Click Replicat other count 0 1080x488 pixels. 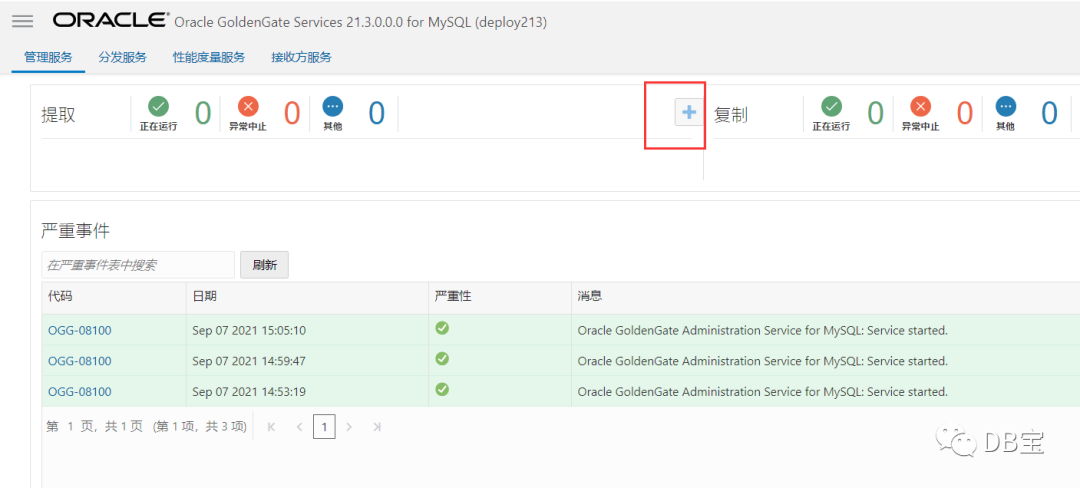click(x=1049, y=113)
